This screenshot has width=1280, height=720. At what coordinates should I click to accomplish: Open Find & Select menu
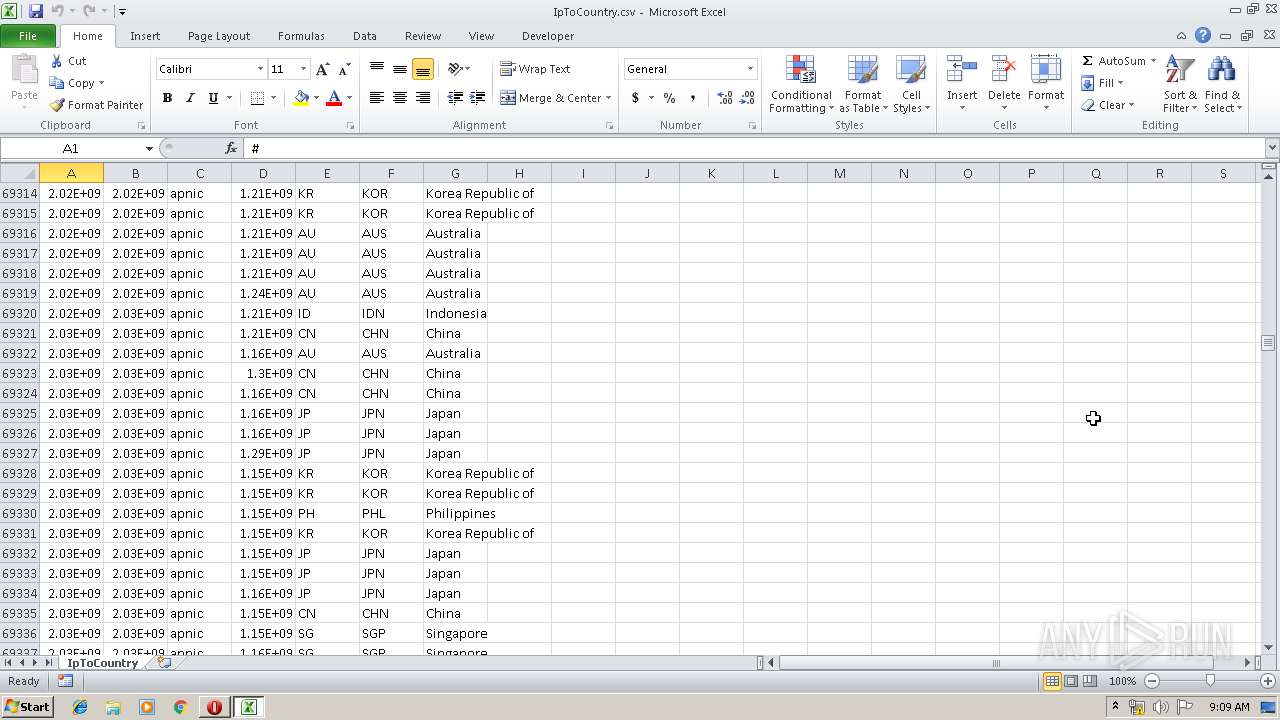coord(1222,86)
